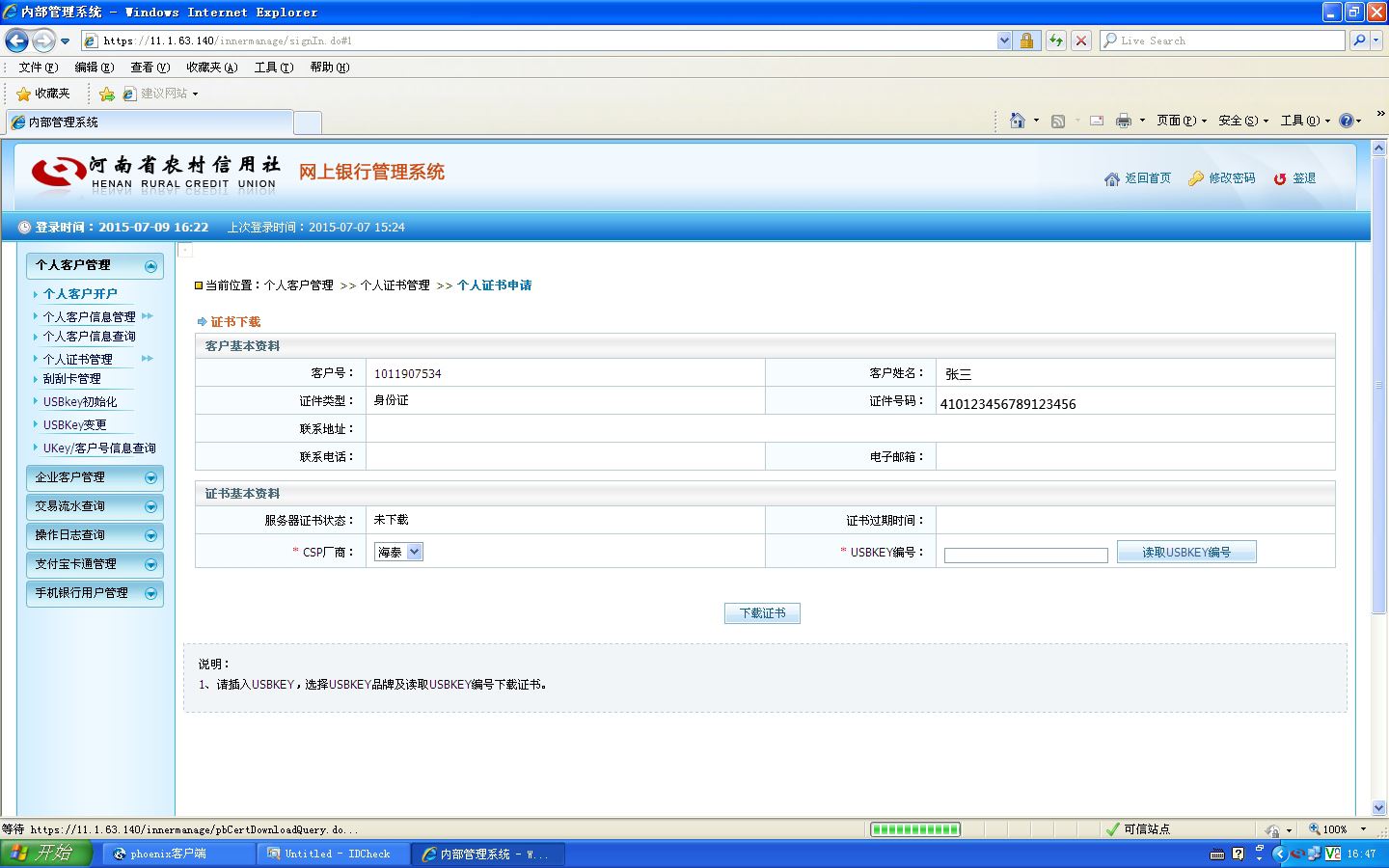Open the zoom level 100% control

1337,829
